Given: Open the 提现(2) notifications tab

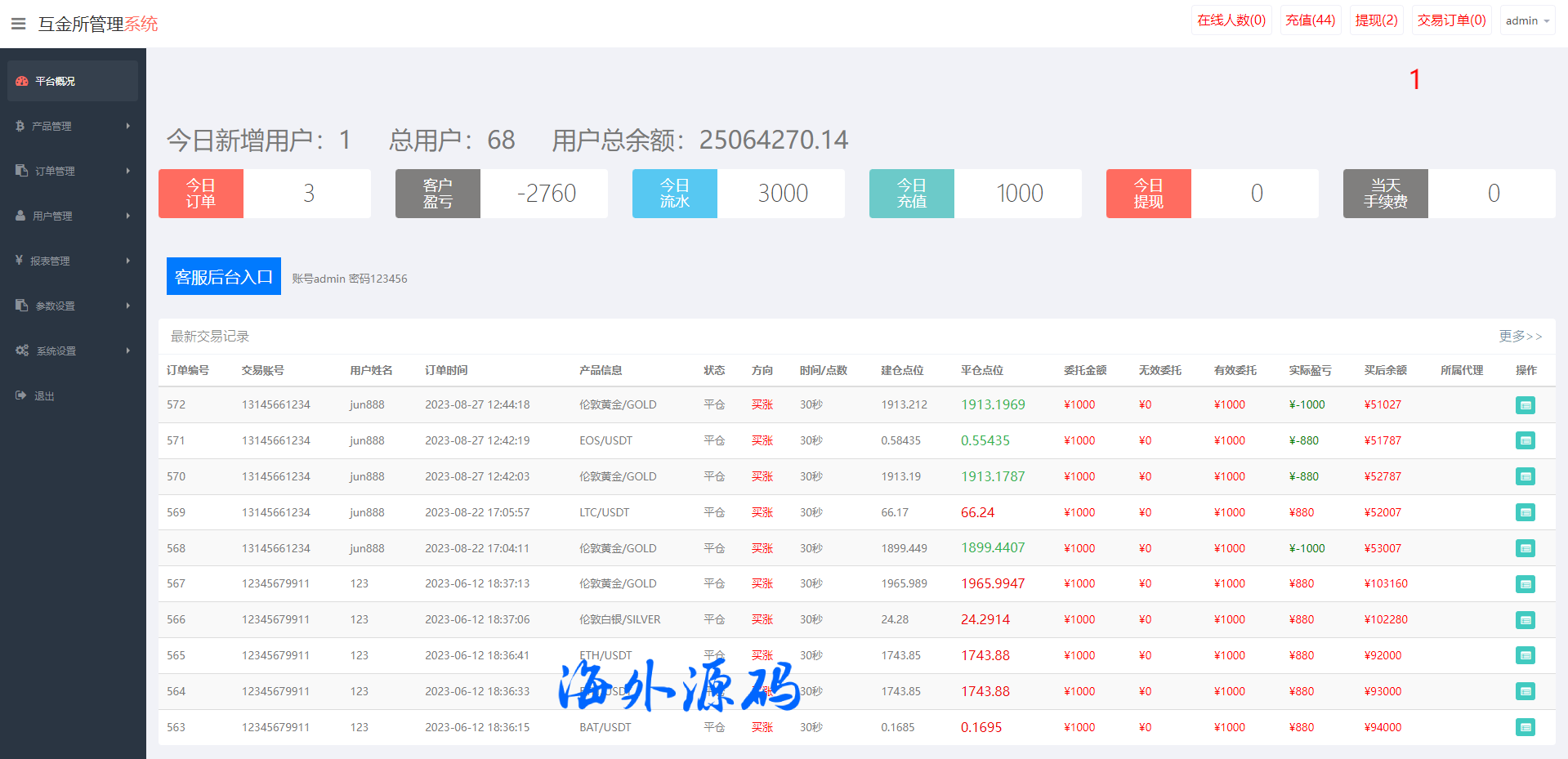Looking at the screenshot, I should click(1376, 20).
